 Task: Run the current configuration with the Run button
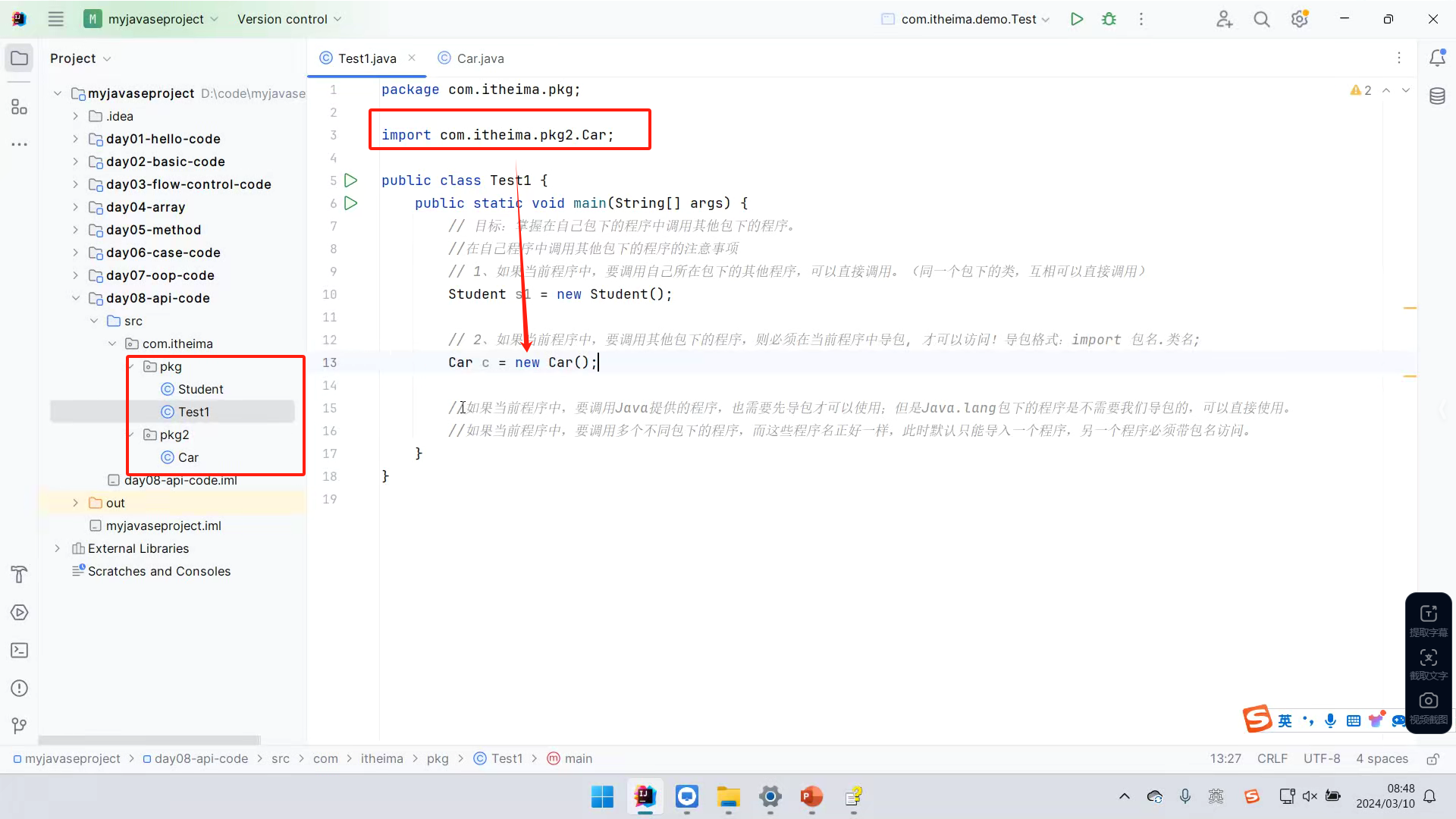pyautogui.click(x=1076, y=19)
